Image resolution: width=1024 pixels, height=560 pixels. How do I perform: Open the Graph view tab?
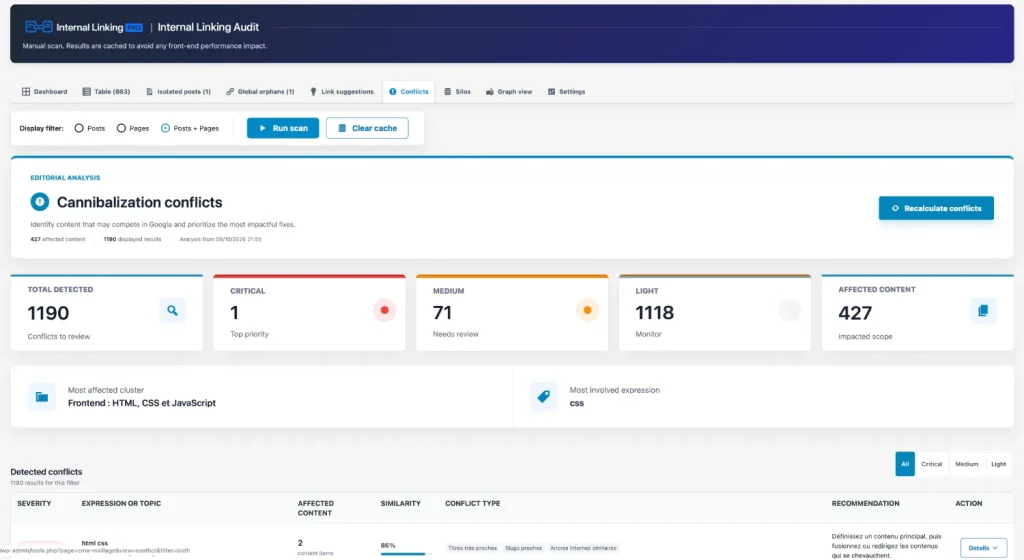pyautogui.click(x=509, y=92)
